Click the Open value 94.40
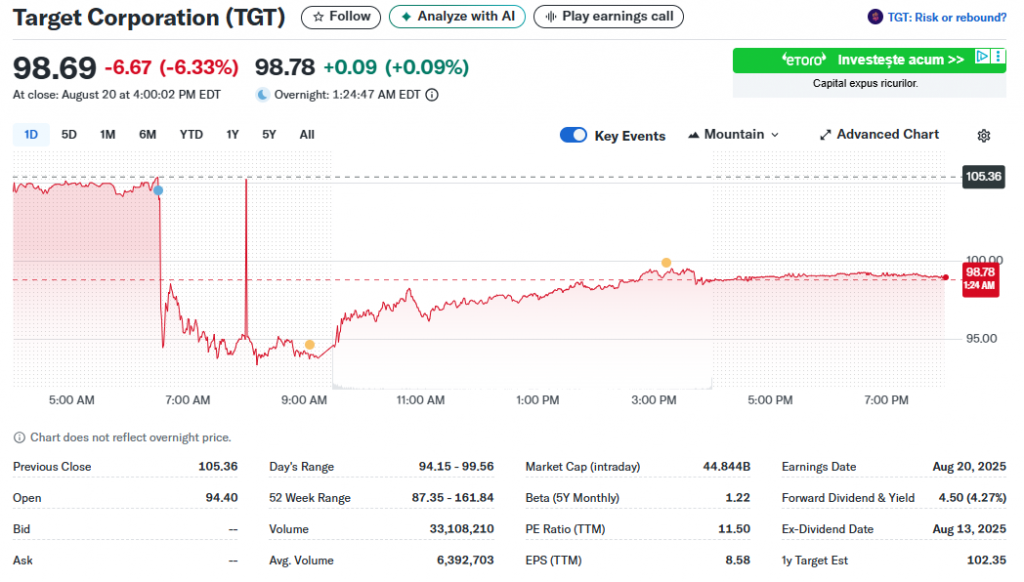This screenshot has height=582, width=1024. coord(221,498)
